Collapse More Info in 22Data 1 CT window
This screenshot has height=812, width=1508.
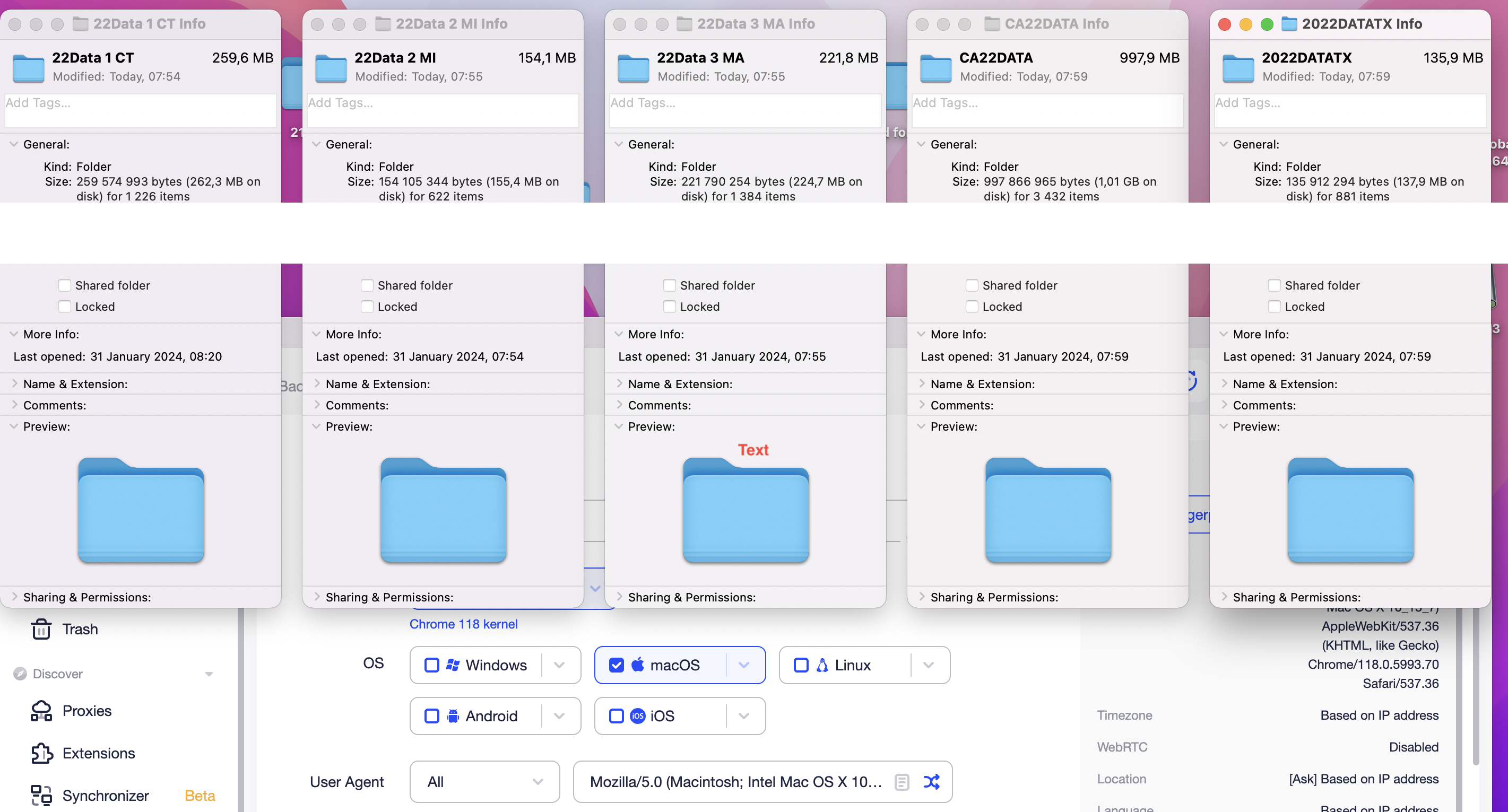(x=13, y=334)
